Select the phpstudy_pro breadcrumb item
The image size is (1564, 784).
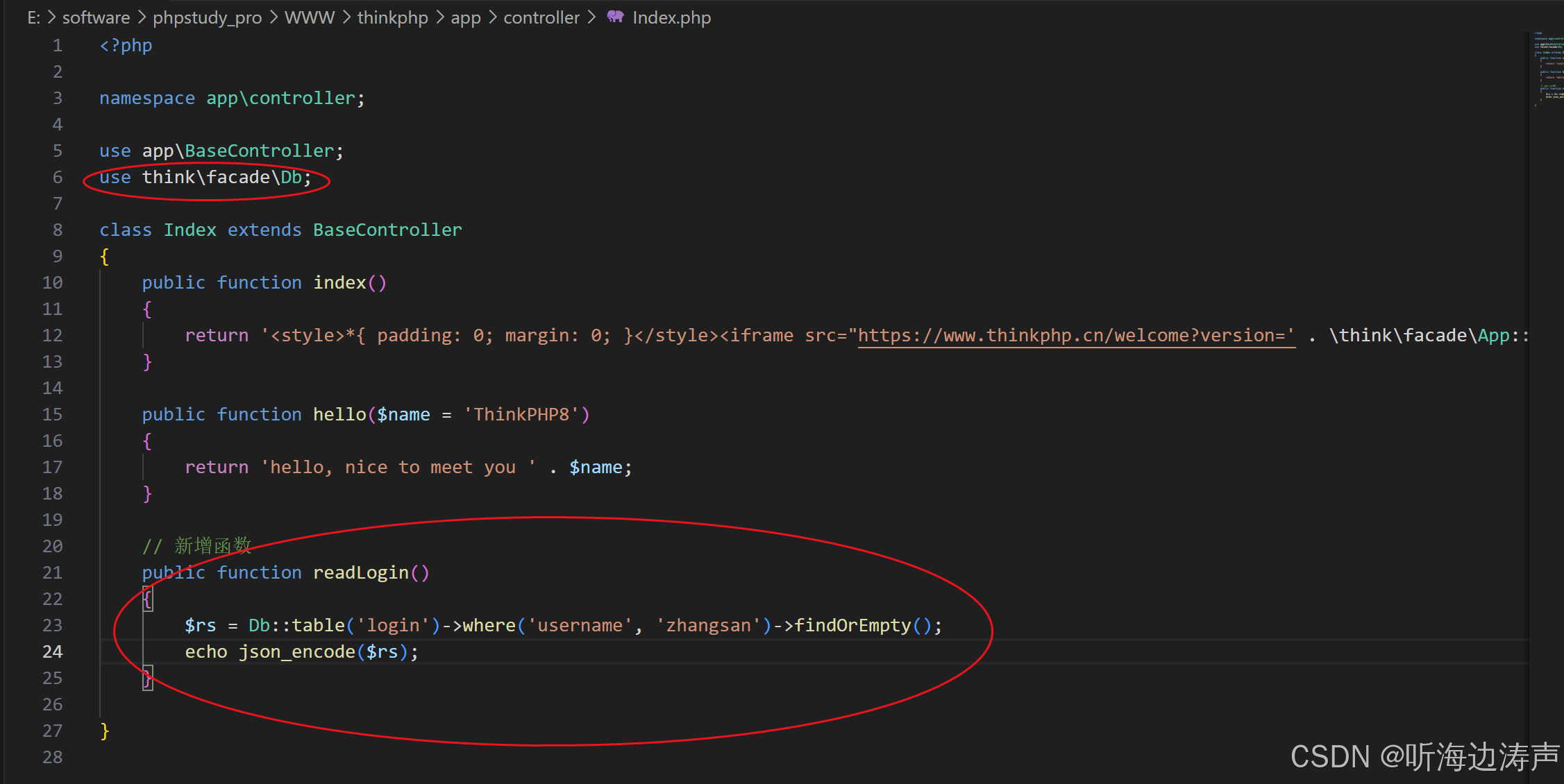click(206, 17)
